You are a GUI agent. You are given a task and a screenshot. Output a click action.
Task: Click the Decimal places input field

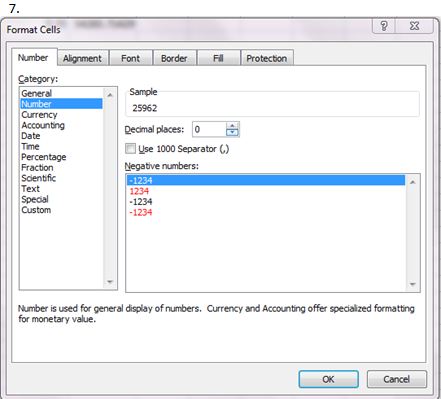[209, 129]
